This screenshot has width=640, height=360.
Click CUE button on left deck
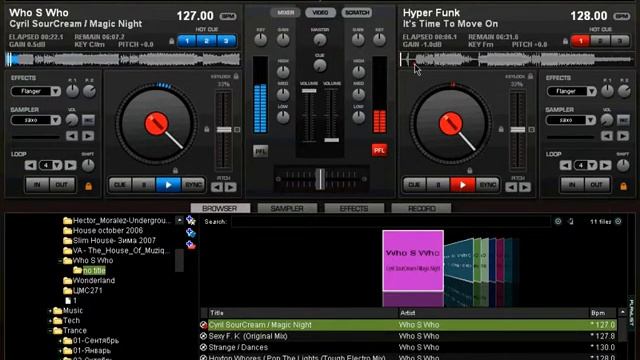pyautogui.click(x=120, y=185)
